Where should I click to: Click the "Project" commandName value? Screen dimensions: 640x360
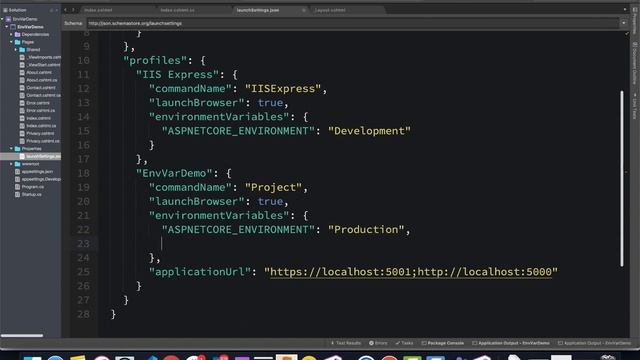pyautogui.click(x=273, y=187)
